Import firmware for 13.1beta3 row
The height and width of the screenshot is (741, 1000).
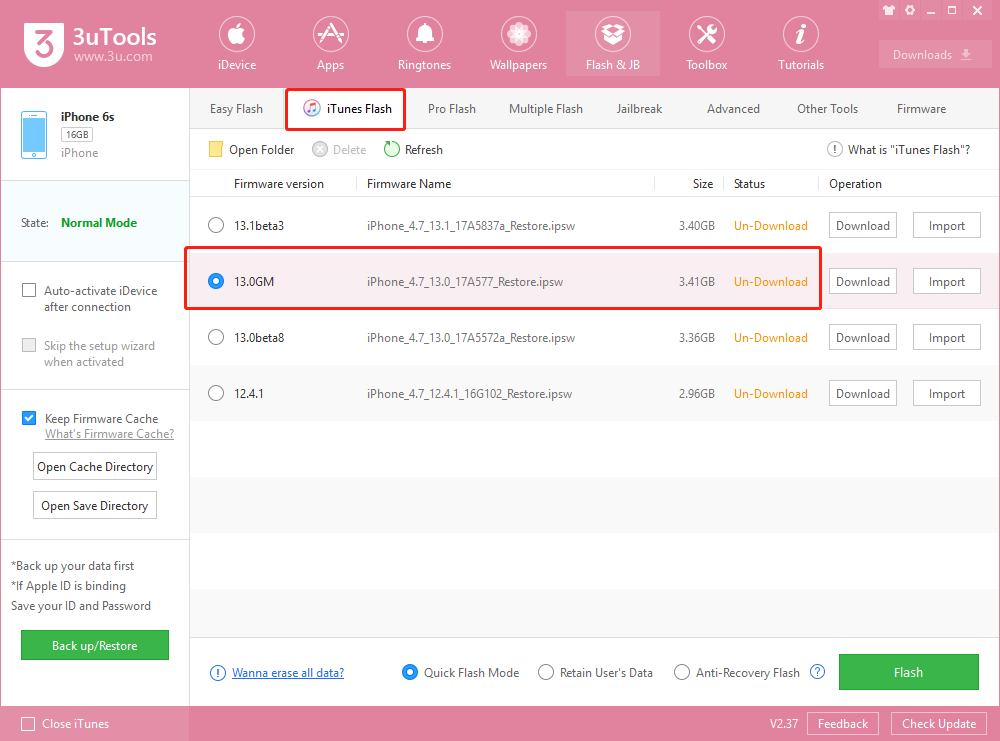(x=946, y=226)
